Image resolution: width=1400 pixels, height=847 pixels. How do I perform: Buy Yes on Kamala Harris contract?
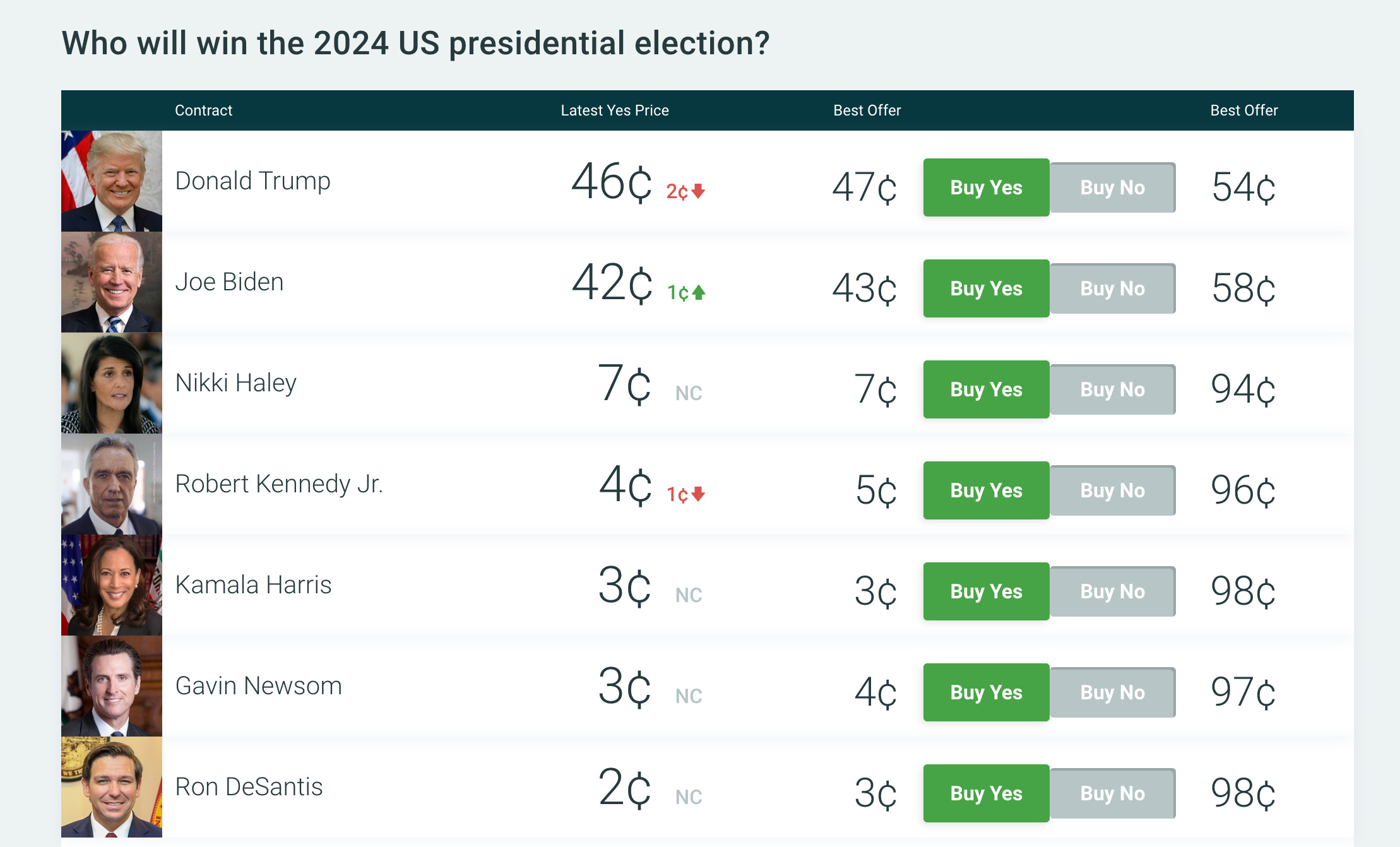click(986, 591)
